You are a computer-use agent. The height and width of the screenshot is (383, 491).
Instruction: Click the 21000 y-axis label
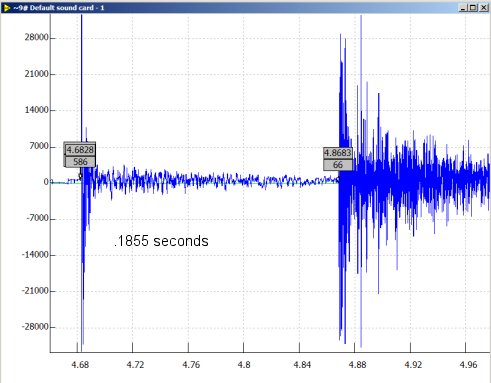coord(36,74)
